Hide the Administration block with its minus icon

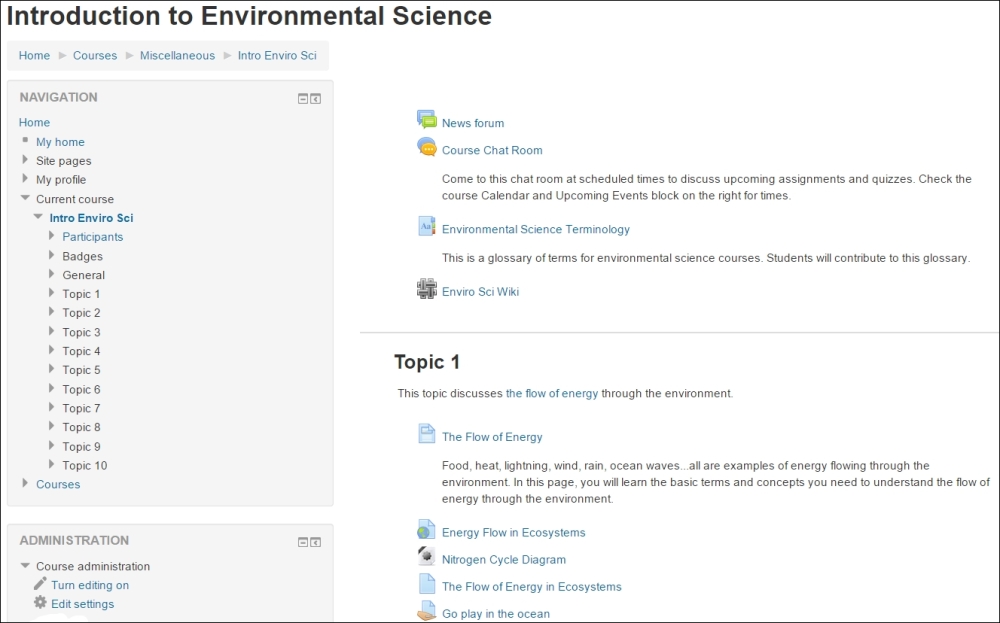[x=303, y=542]
